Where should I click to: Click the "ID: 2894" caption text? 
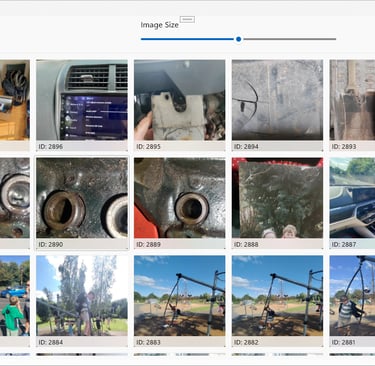point(246,146)
